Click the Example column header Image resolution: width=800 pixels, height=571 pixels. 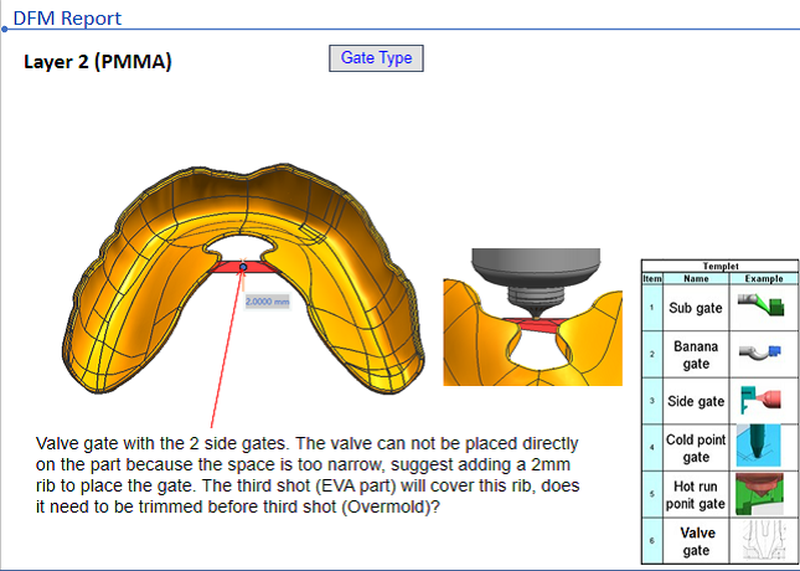pos(764,277)
